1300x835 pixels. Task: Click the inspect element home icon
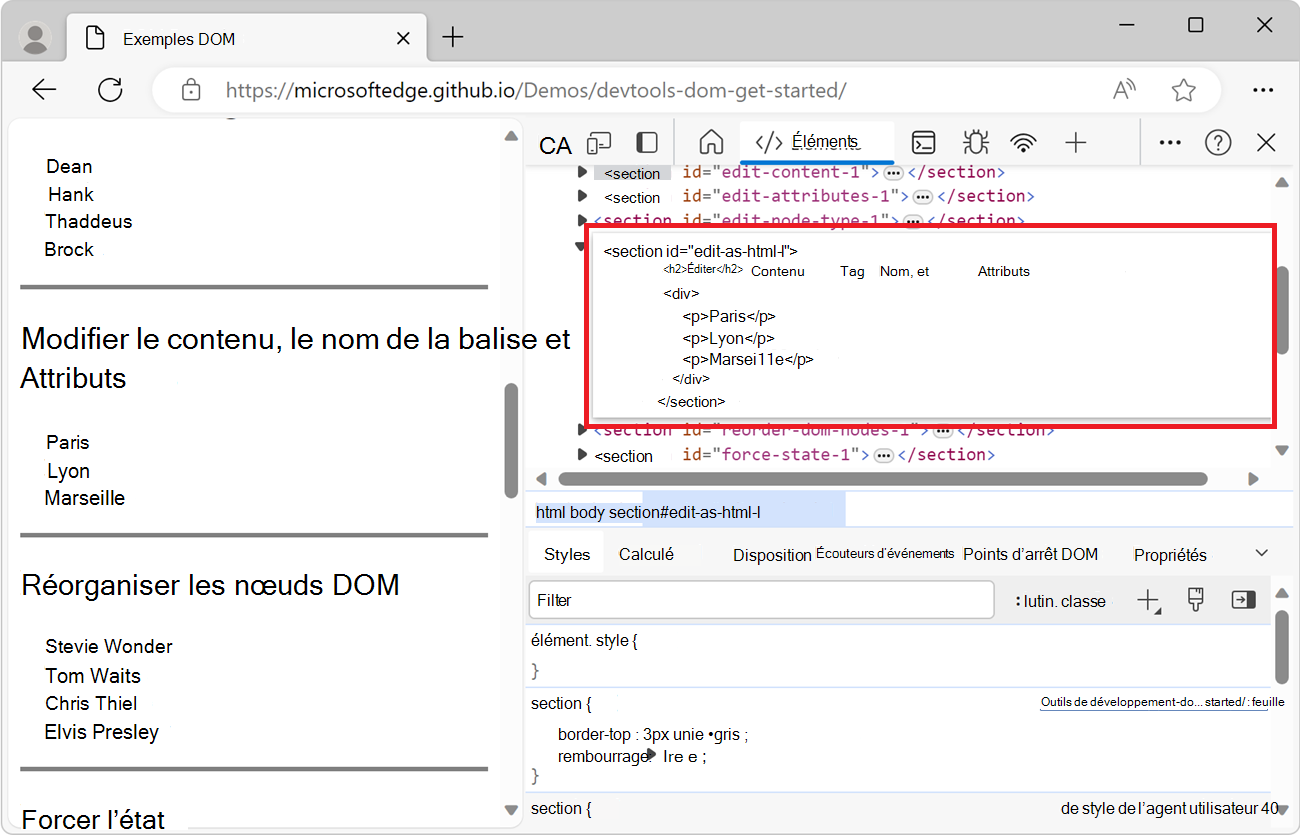point(710,143)
